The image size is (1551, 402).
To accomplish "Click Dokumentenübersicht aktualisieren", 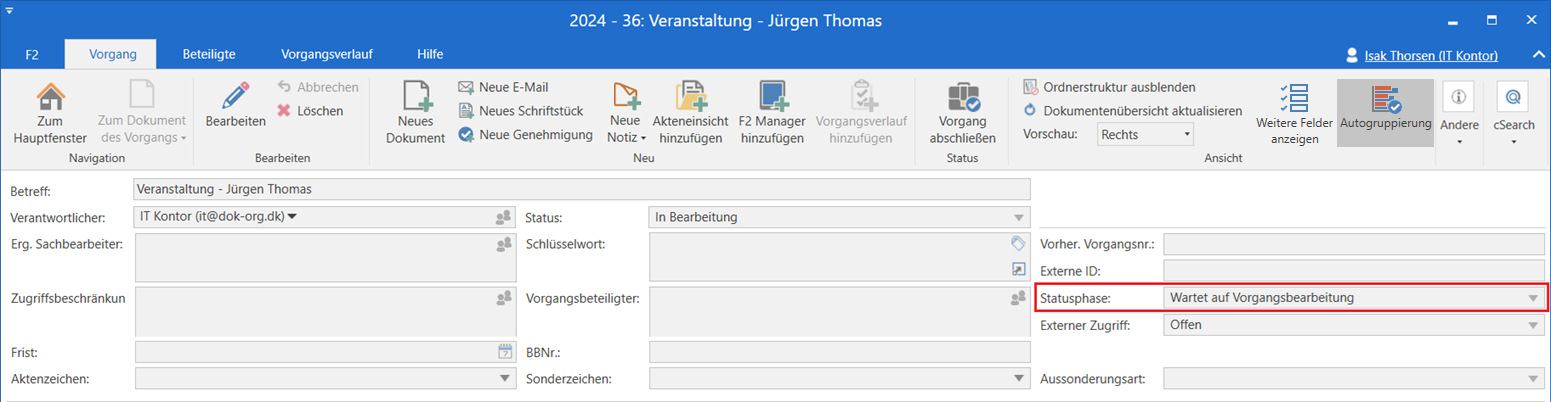I will coord(1132,111).
